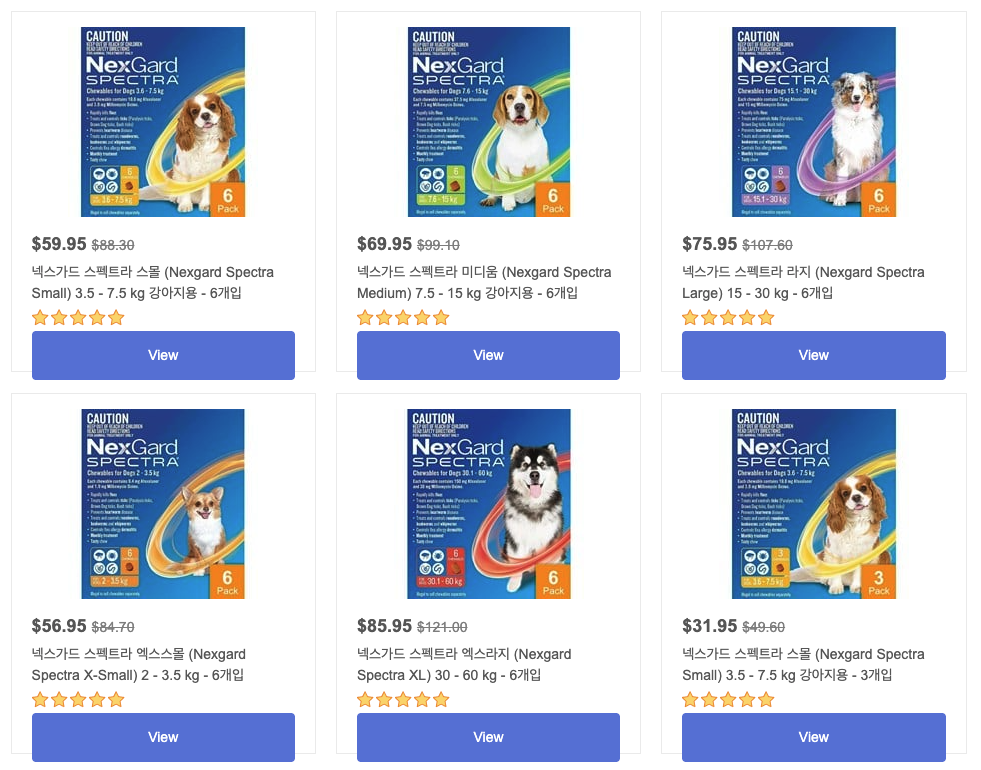Open the Nexgard Spectra Medium product image
981x770 pixels.
coord(489,122)
